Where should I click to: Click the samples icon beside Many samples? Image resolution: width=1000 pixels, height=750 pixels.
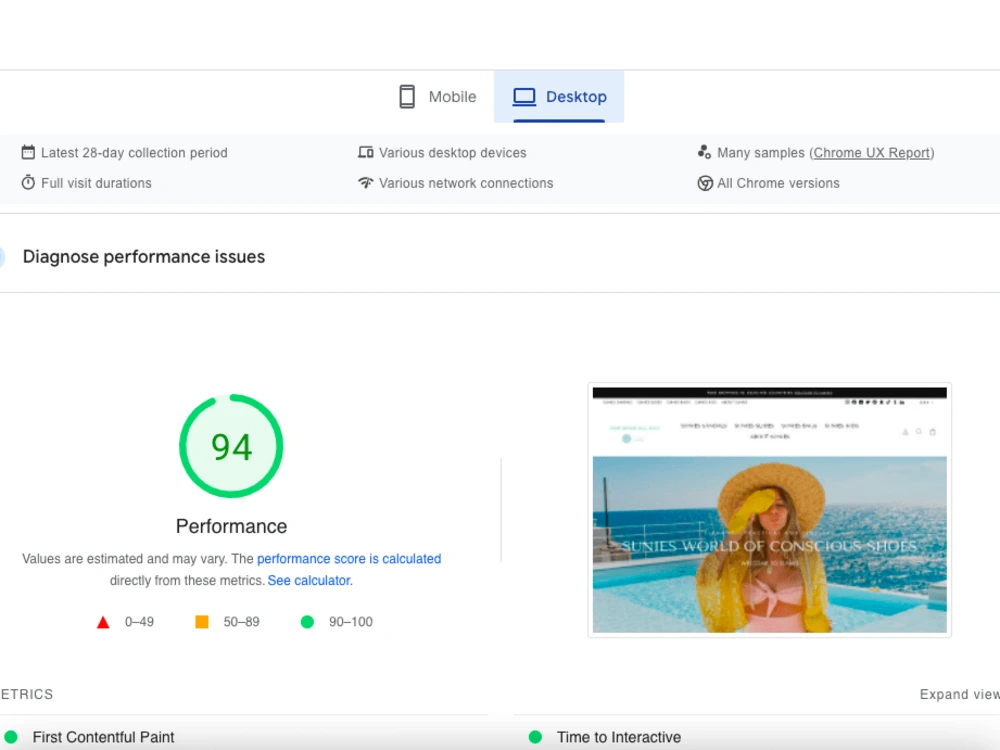[x=704, y=152]
